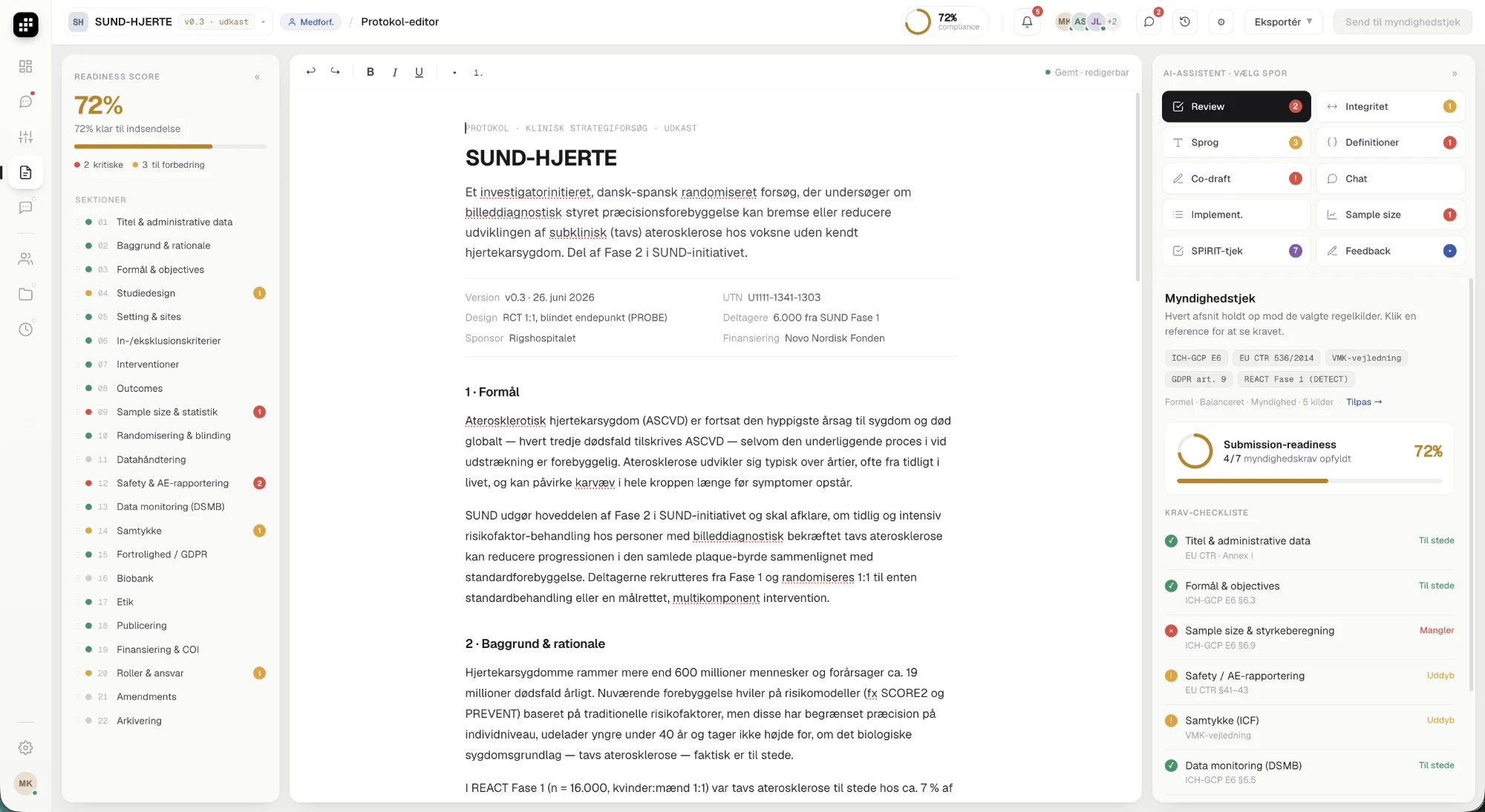Click the Medforf. role badge
Screen dimensions: 1485x812
[x=310, y=22]
